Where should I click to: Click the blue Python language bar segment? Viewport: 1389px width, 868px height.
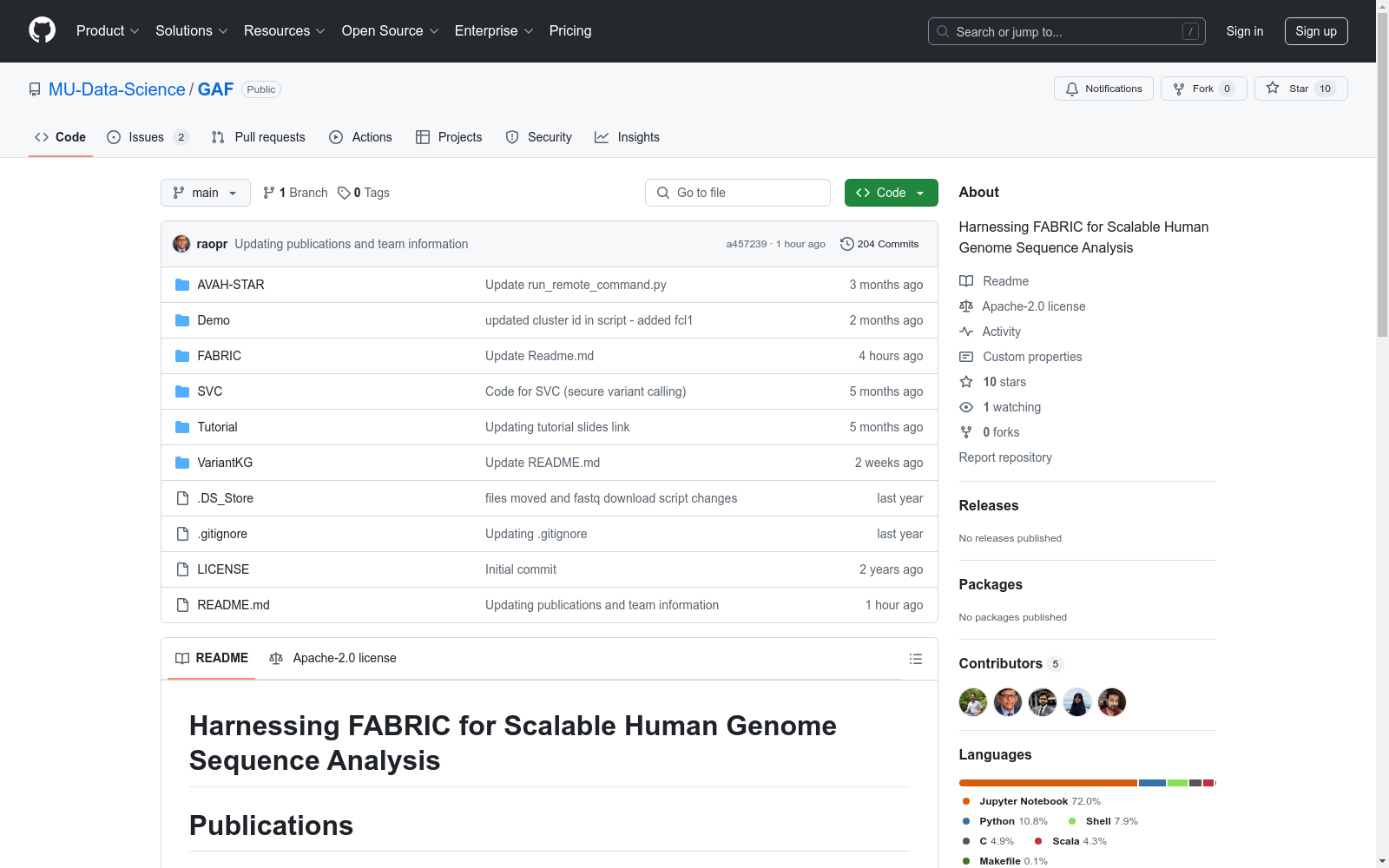[1152, 783]
